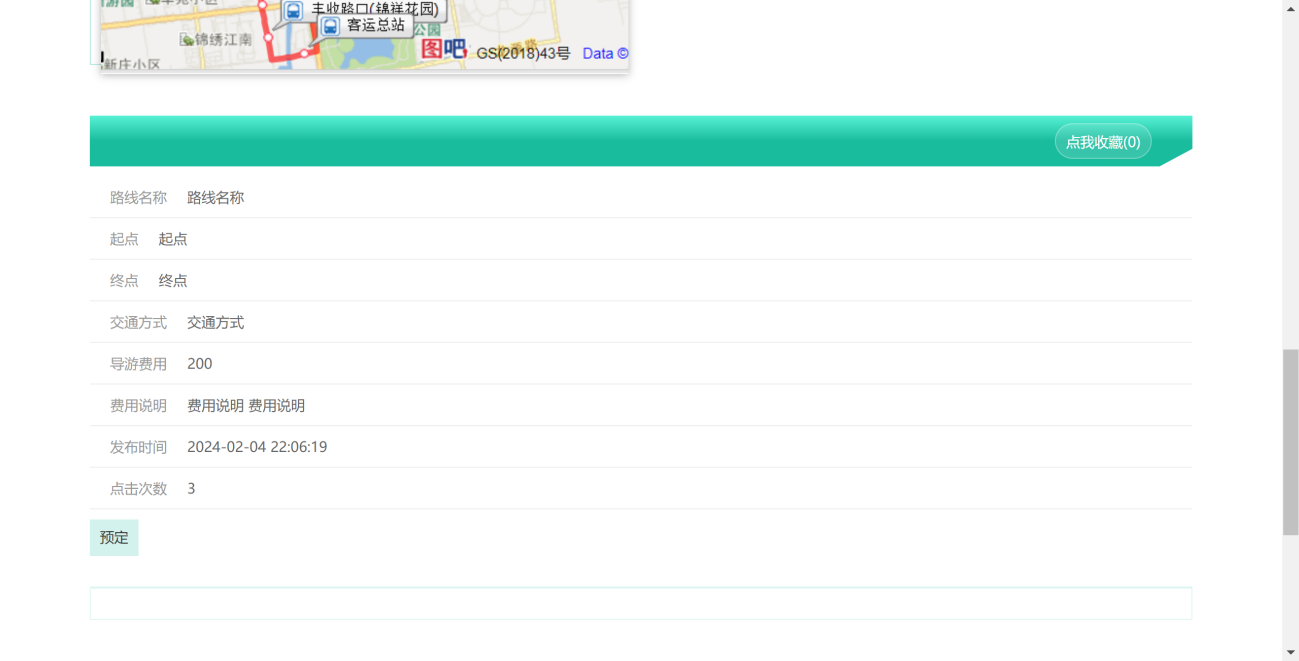Click the scrollbar up arrow
1299x661 pixels.
pyautogui.click(x=1291, y=7)
